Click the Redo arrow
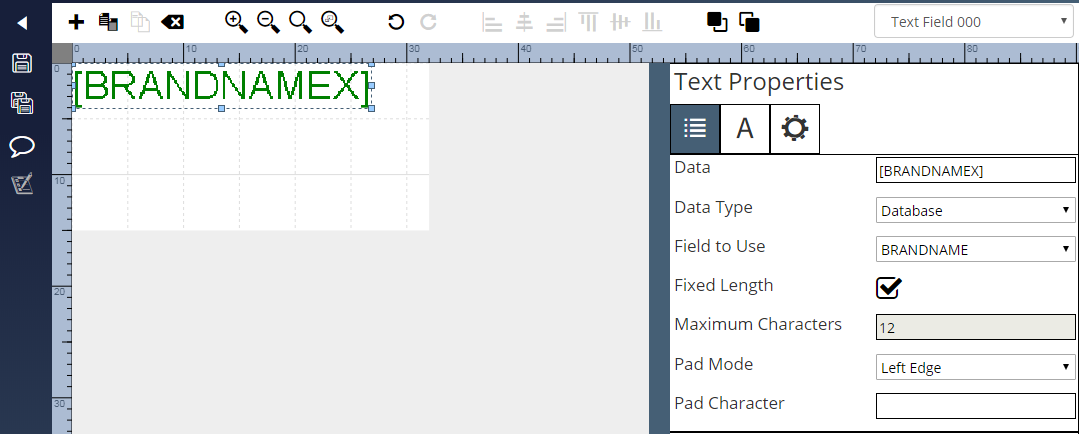The image size is (1079, 434). point(429,22)
